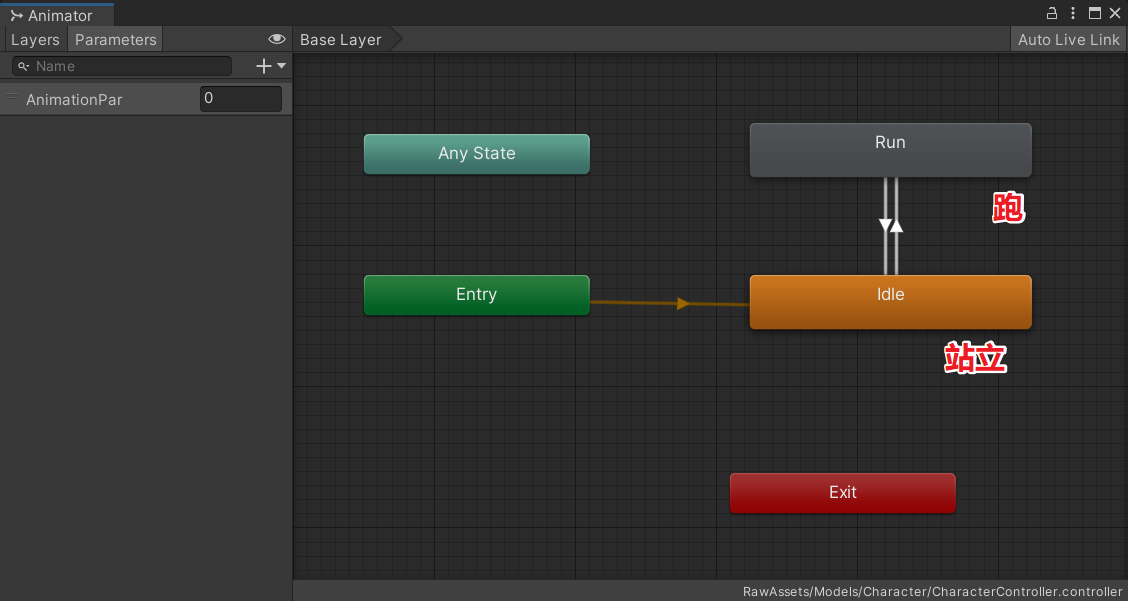Open the add parameter dropdown arrow
The image size is (1128, 601).
click(281, 65)
